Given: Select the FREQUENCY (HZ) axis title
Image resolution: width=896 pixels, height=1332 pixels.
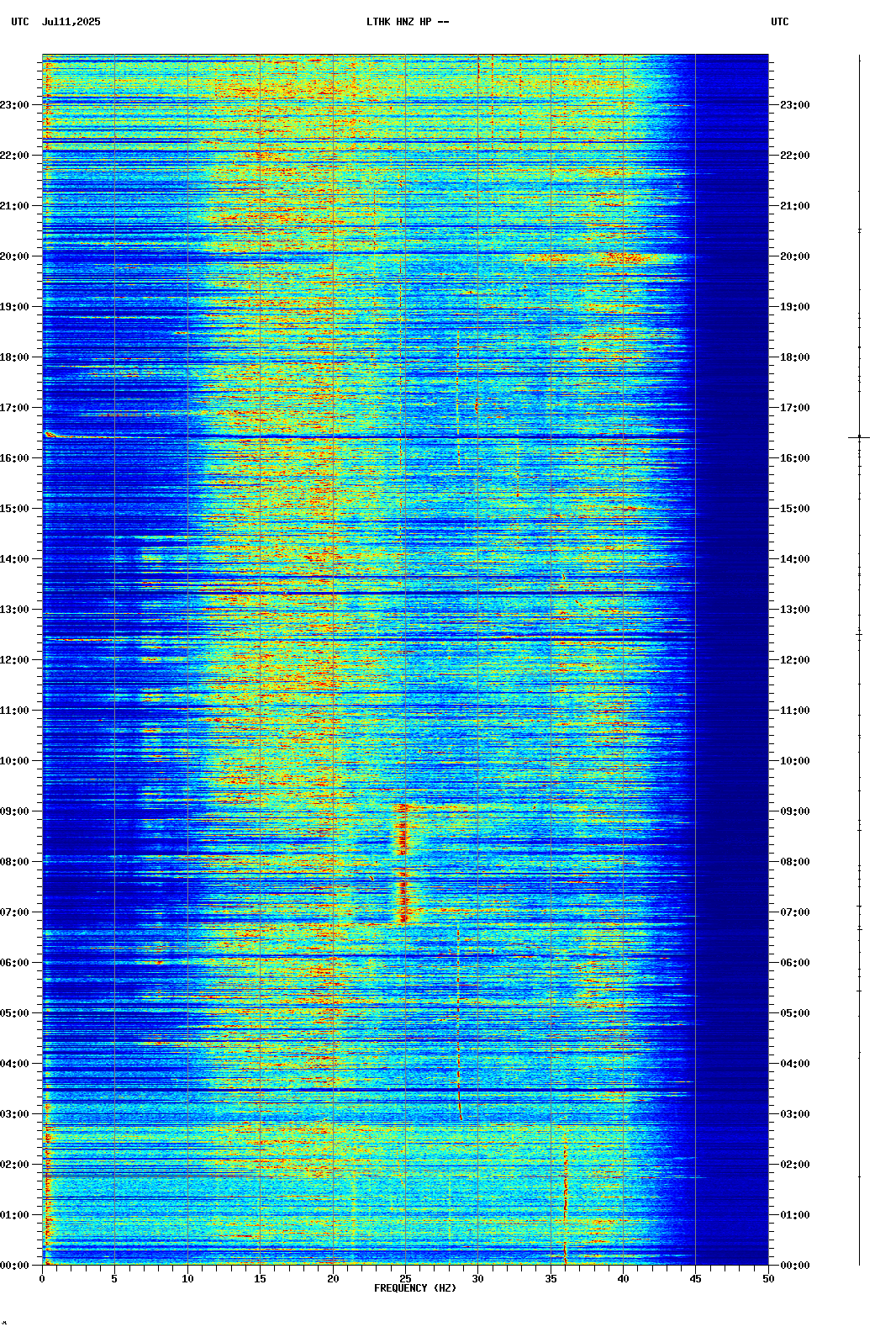Looking at the screenshot, I should [x=415, y=1288].
